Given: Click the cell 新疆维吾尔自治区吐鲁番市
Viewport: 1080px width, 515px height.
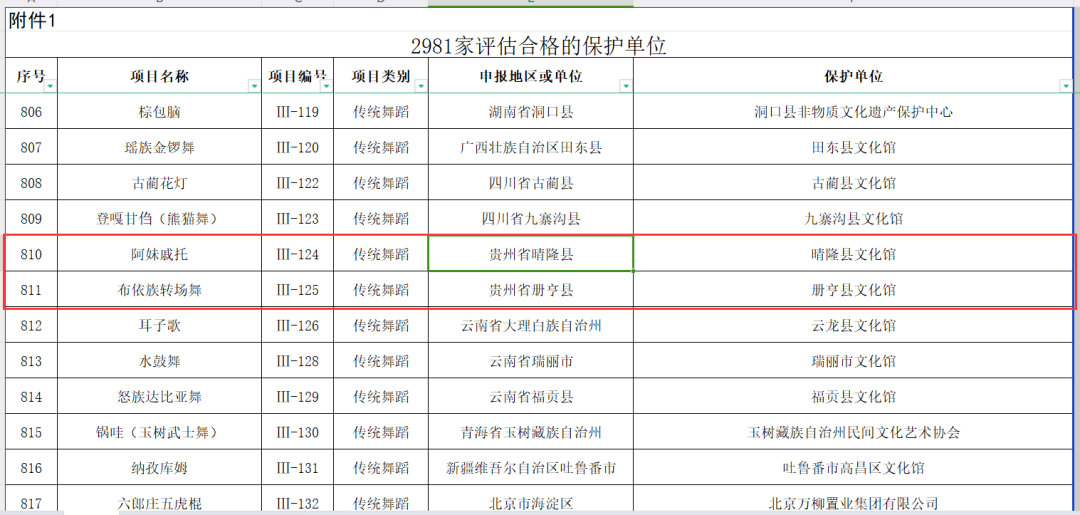Looking at the screenshot, I should click(x=530, y=468).
